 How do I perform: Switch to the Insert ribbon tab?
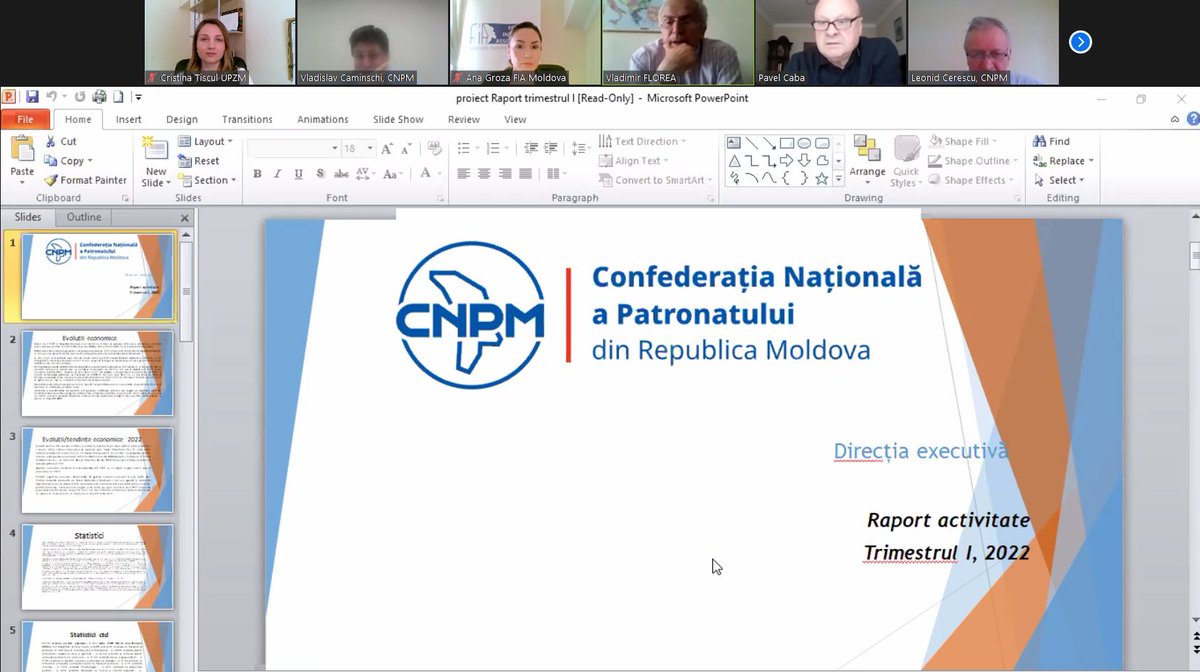click(128, 119)
